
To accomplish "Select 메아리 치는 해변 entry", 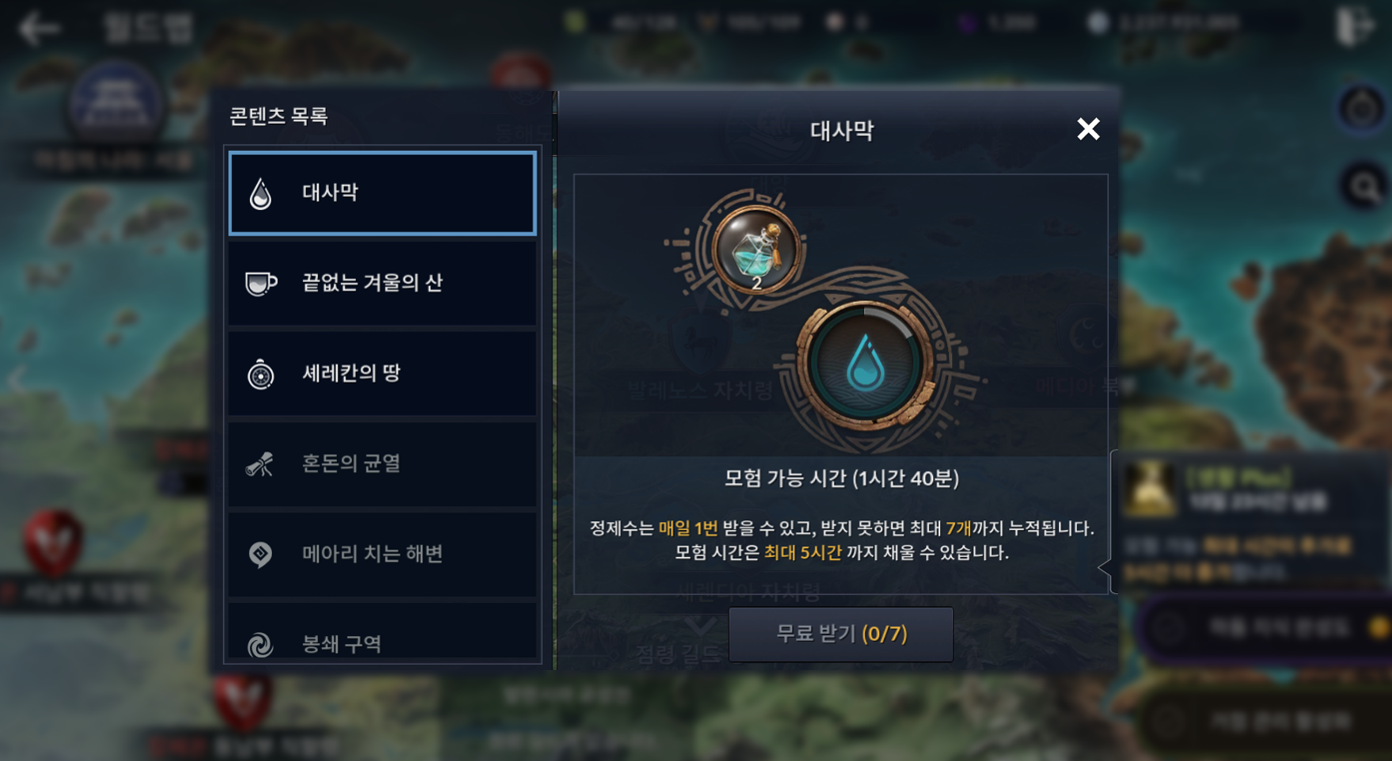I will click(x=382, y=554).
